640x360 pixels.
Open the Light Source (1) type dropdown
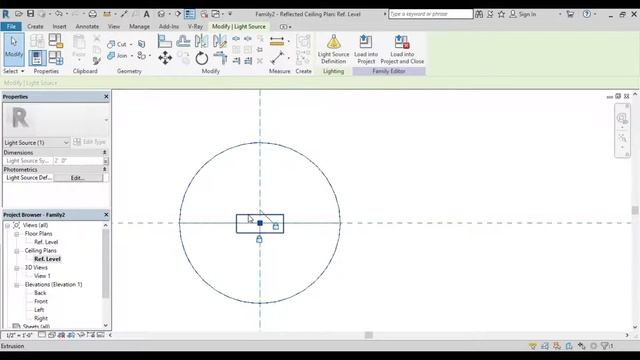(36, 142)
